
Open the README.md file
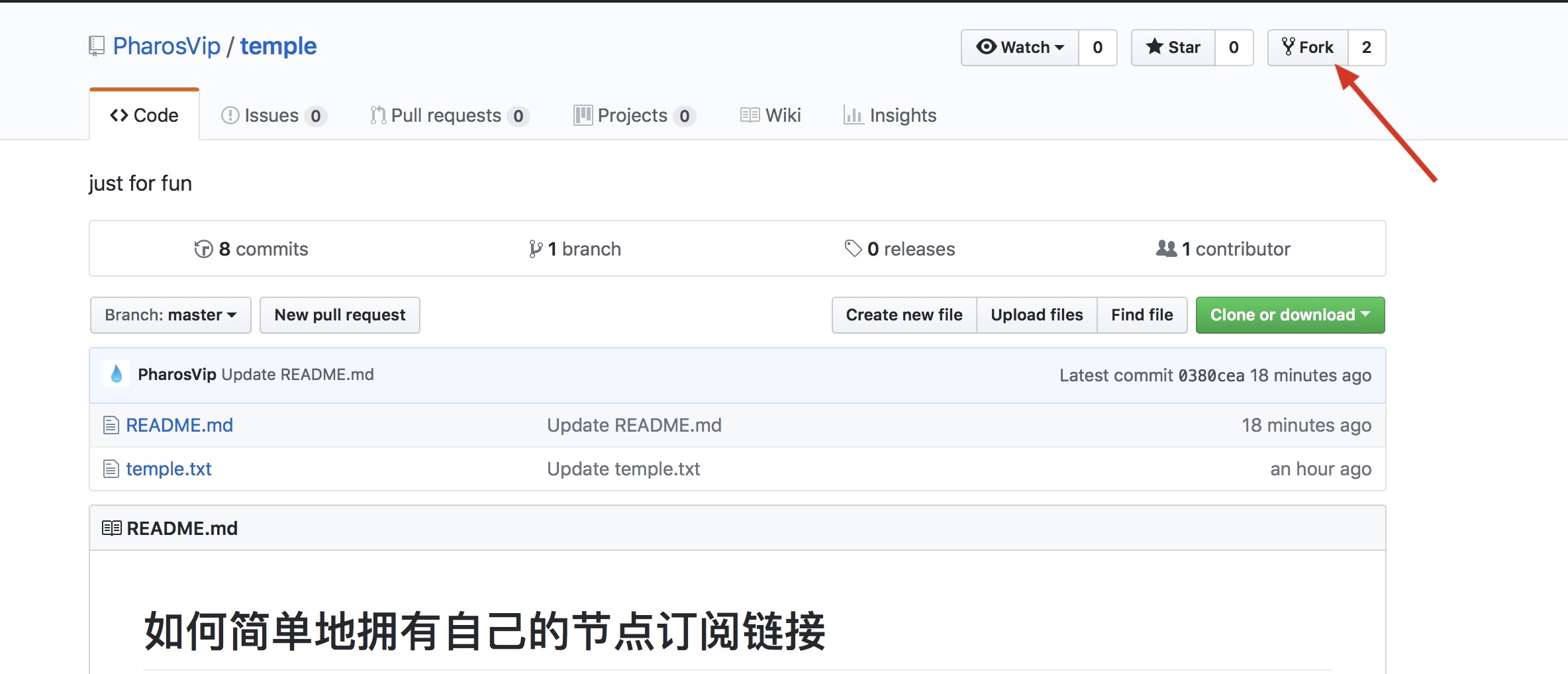pos(179,425)
